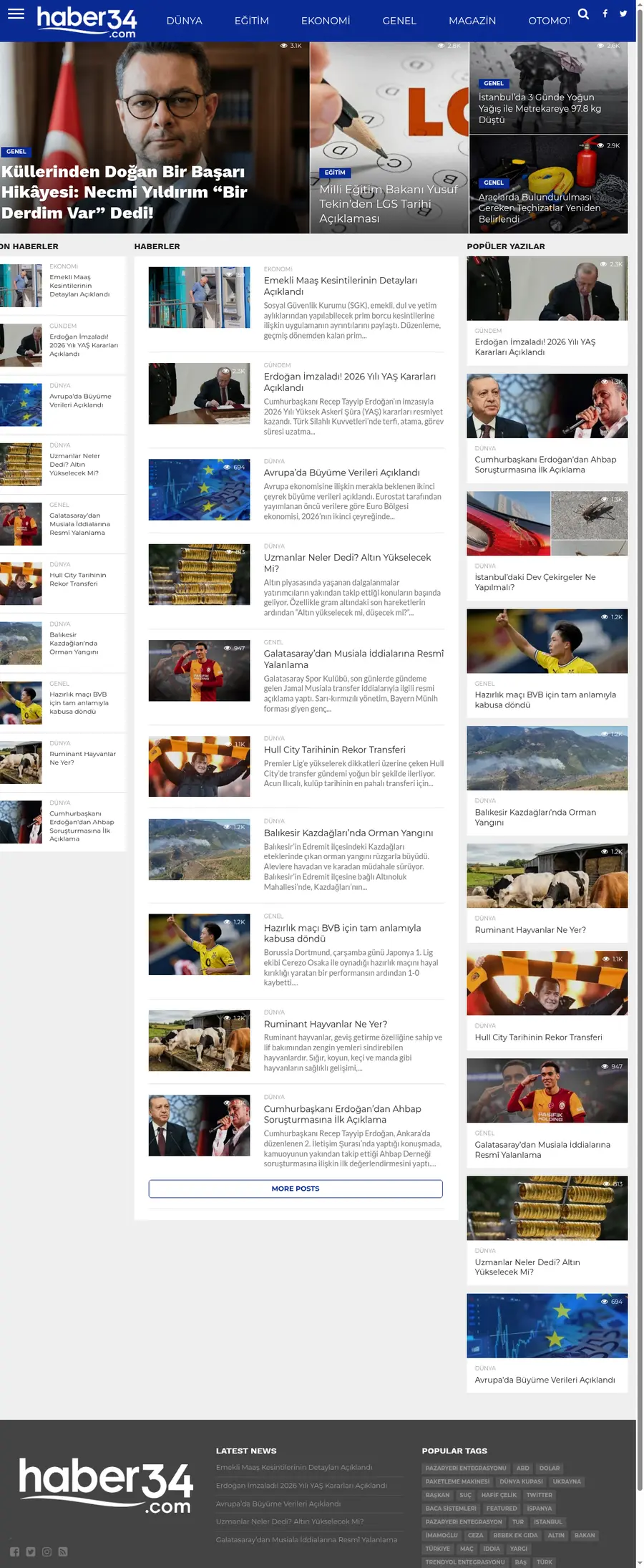Click the haber34.com header logo
The image size is (644, 1568).
pyautogui.click(x=87, y=21)
